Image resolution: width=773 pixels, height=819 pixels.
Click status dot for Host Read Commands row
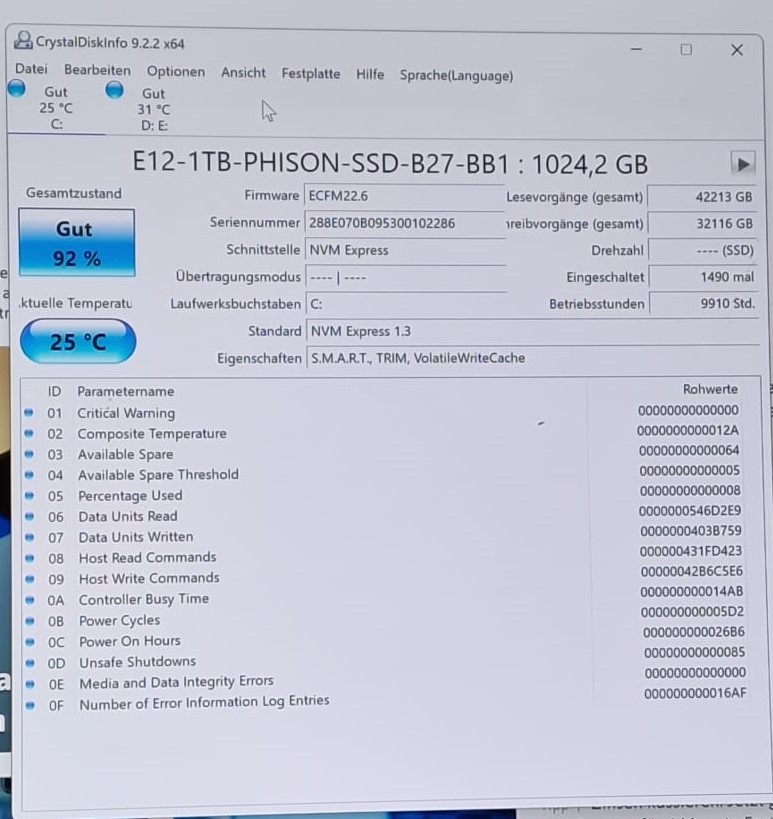coord(30,558)
